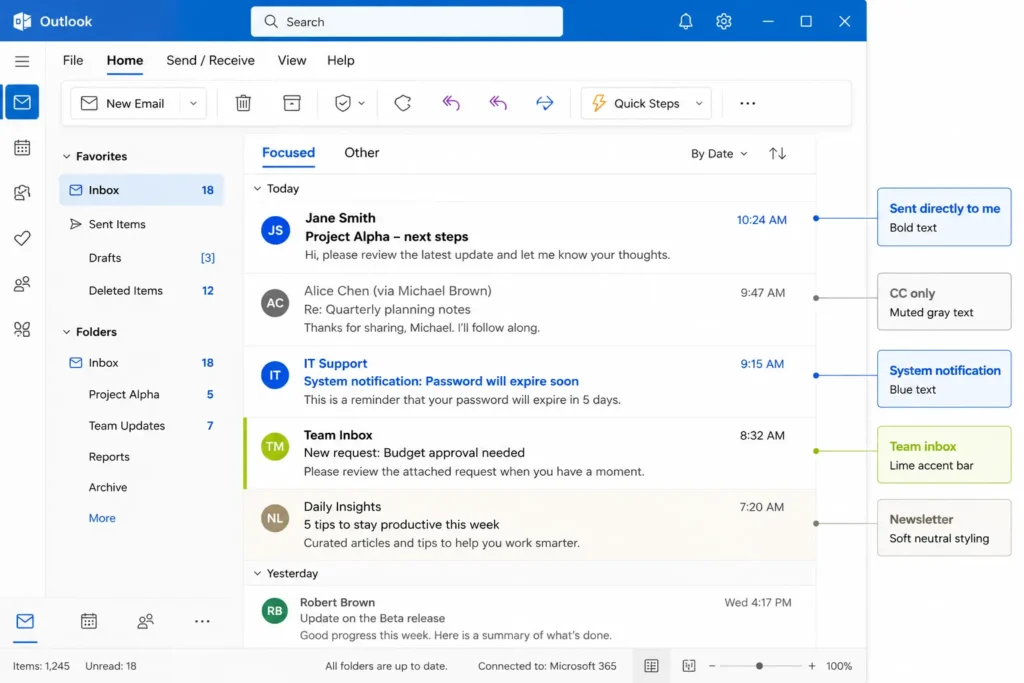Collapse the Yesterday message group
Image resolution: width=1024 pixels, height=683 pixels.
click(257, 573)
